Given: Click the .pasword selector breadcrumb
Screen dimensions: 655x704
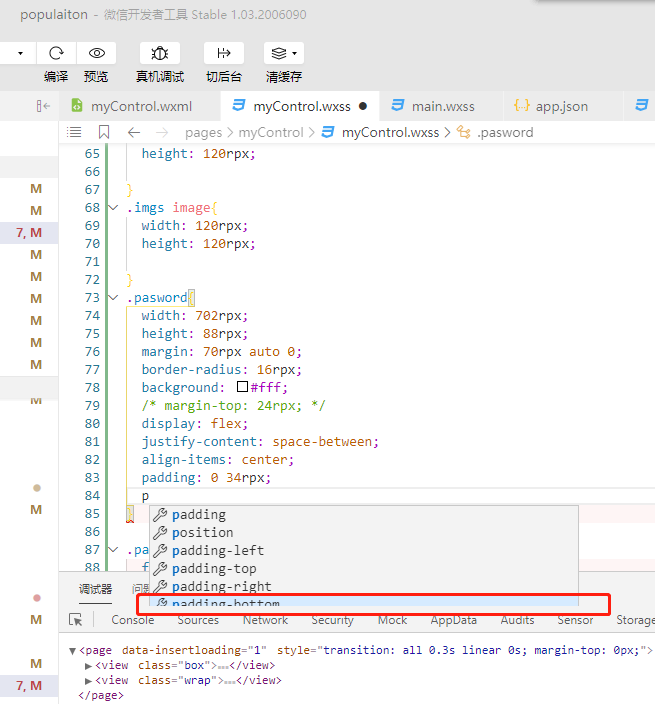Looking at the screenshot, I should pos(505,133).
